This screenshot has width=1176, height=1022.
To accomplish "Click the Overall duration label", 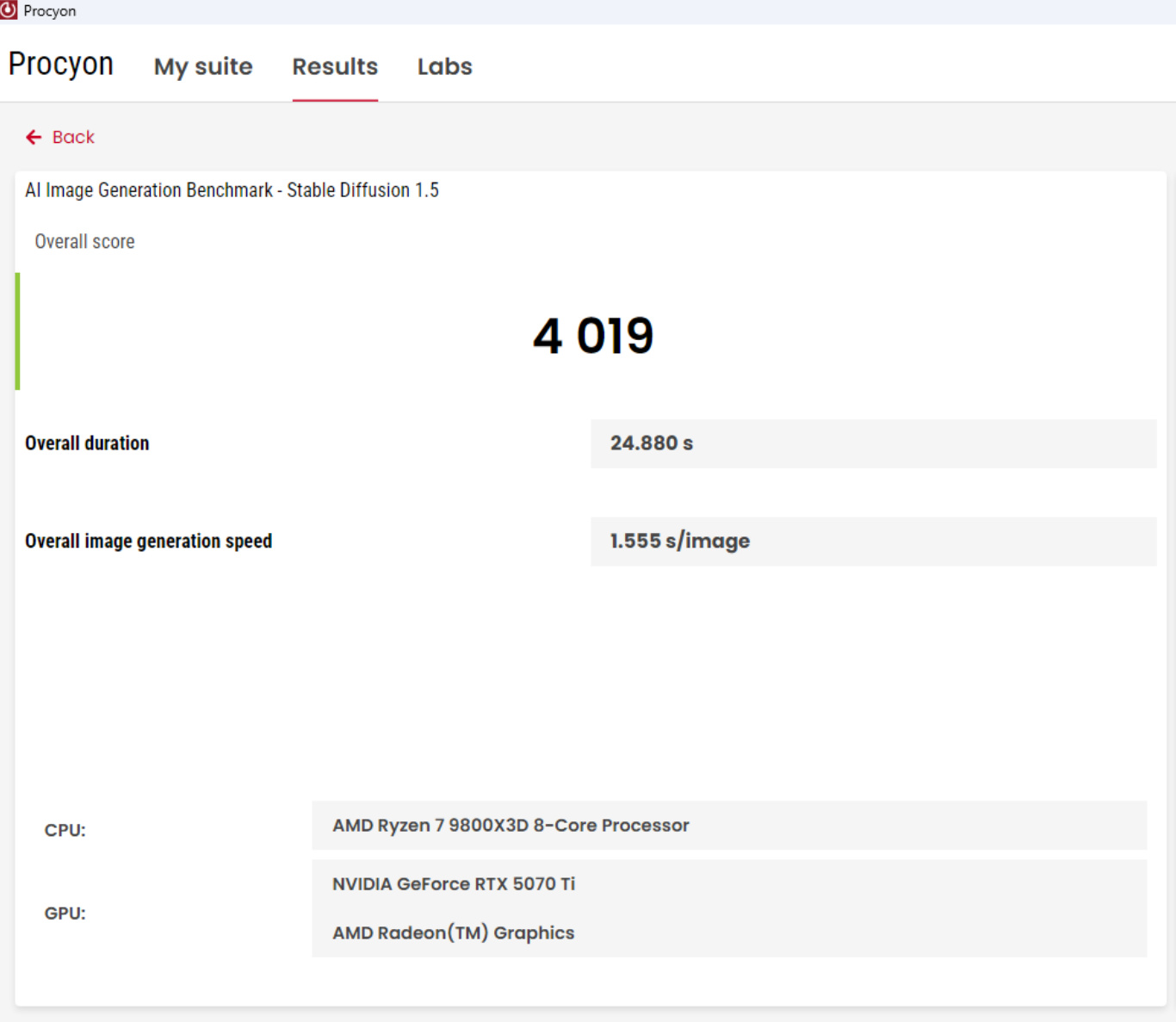I will [x=87, y=443].
